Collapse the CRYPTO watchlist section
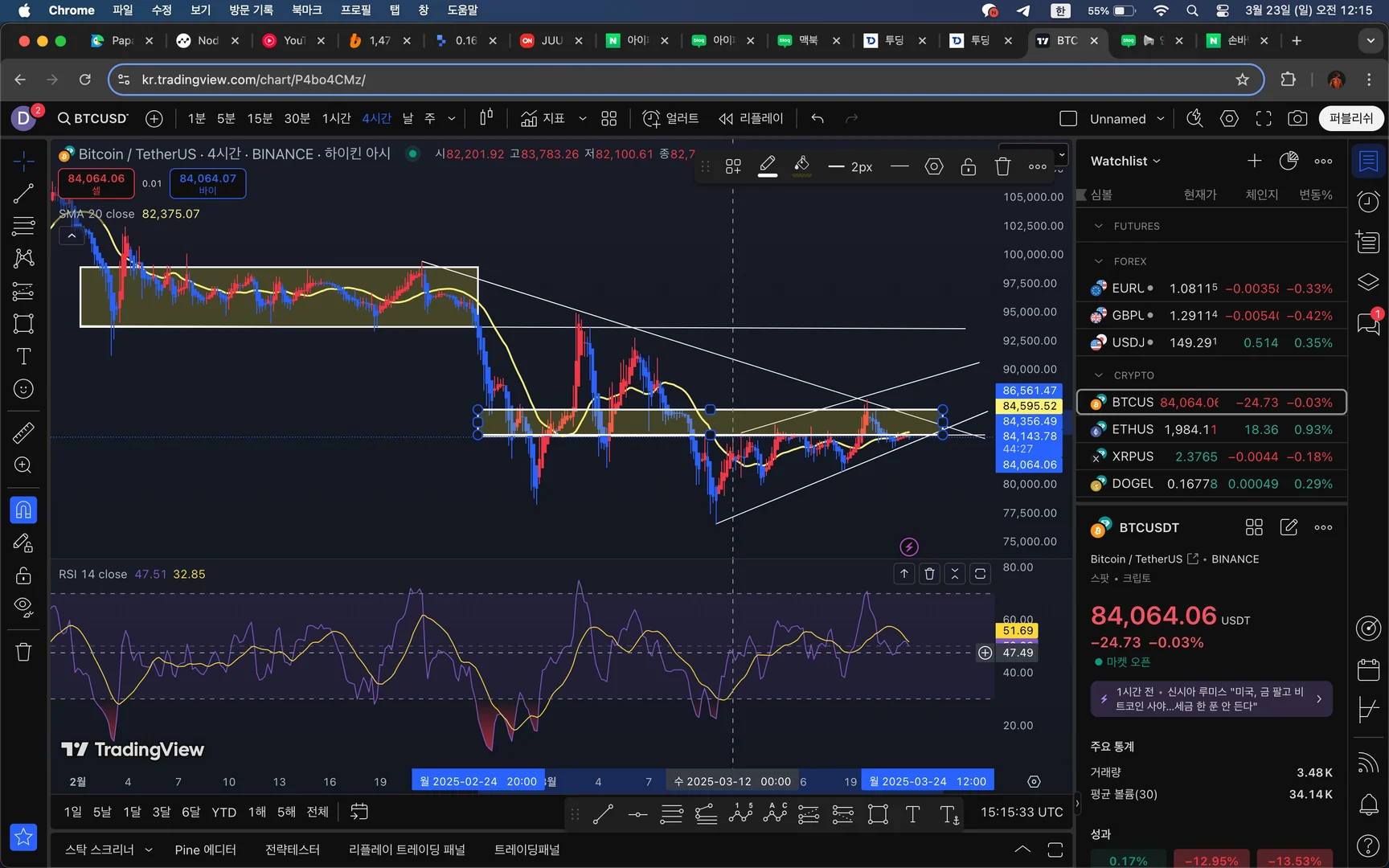 (1099, 375)
